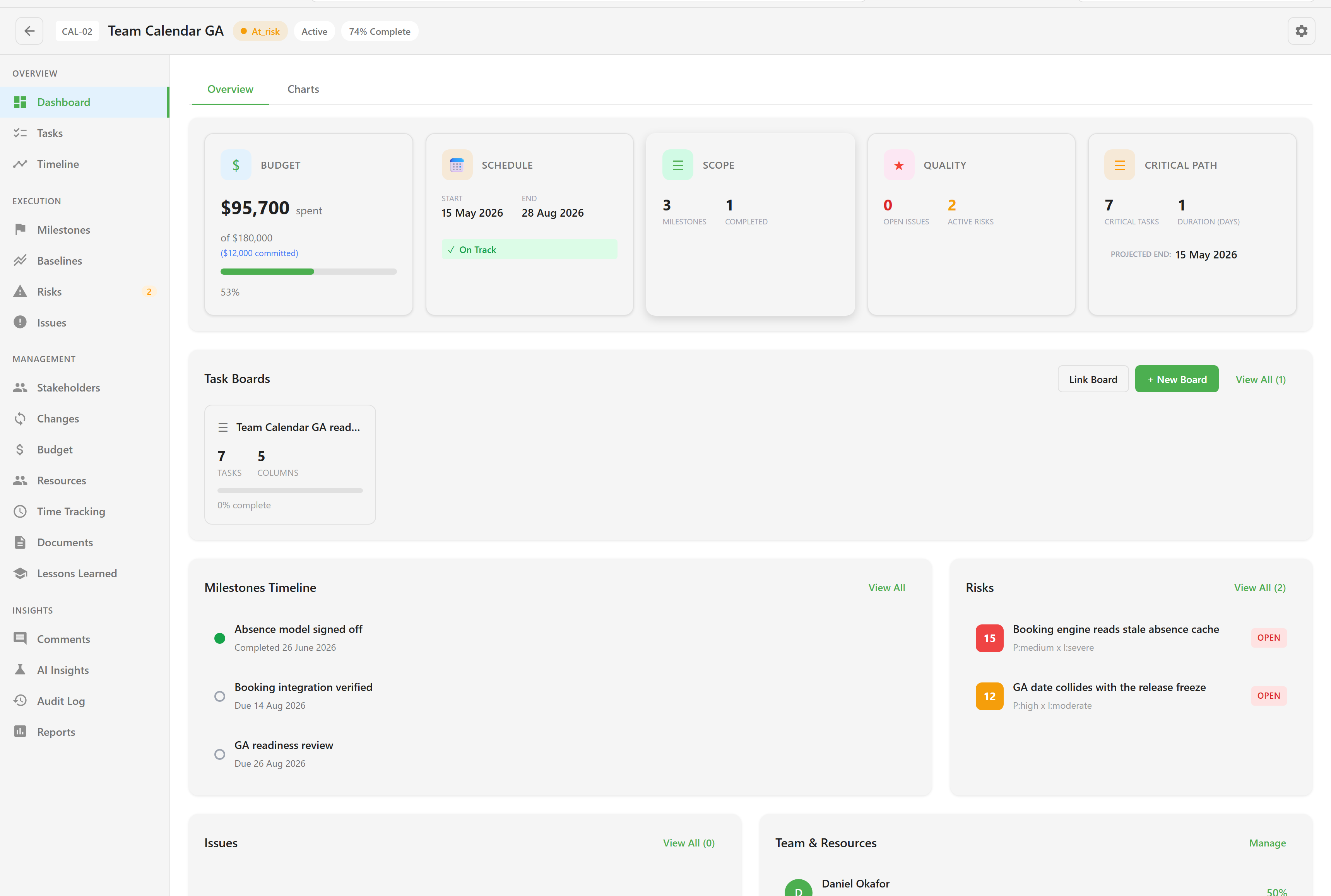Open the settings gear icon
Screen dimensions: 1331x896
coord(1301,31)
